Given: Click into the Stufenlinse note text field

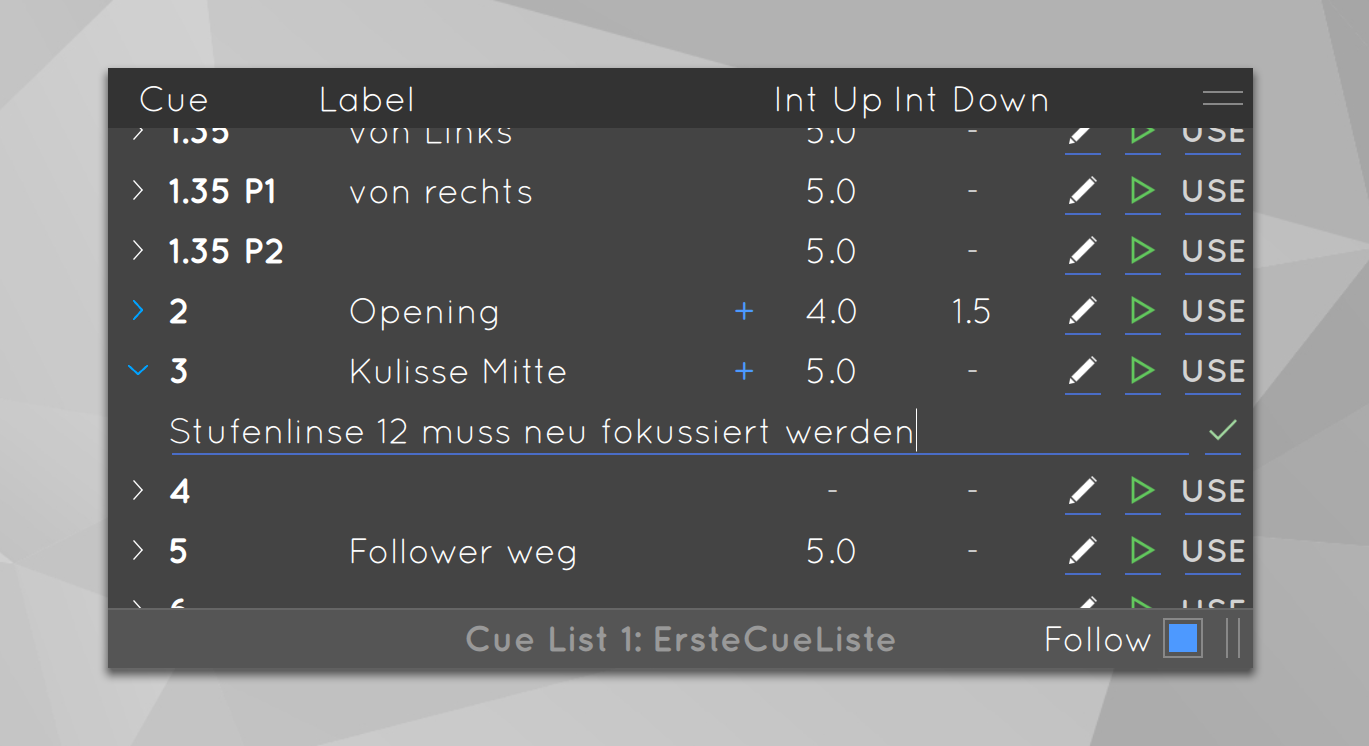Looking at the screenshot, I should [x=679, y=432].
